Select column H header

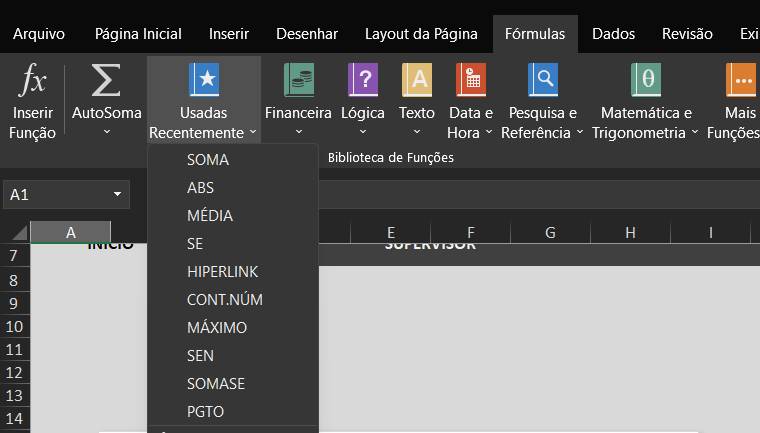tap(631, 233)
